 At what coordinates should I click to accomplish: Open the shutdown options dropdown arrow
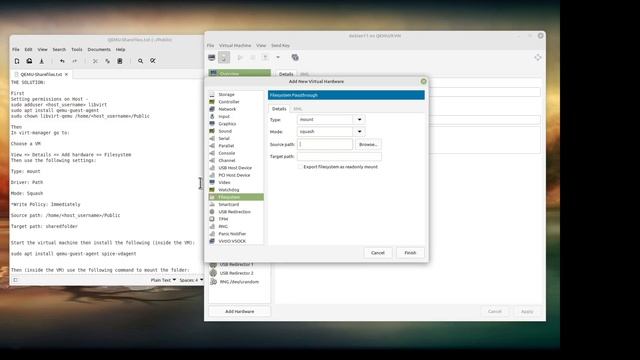click(x=278, y=58)
